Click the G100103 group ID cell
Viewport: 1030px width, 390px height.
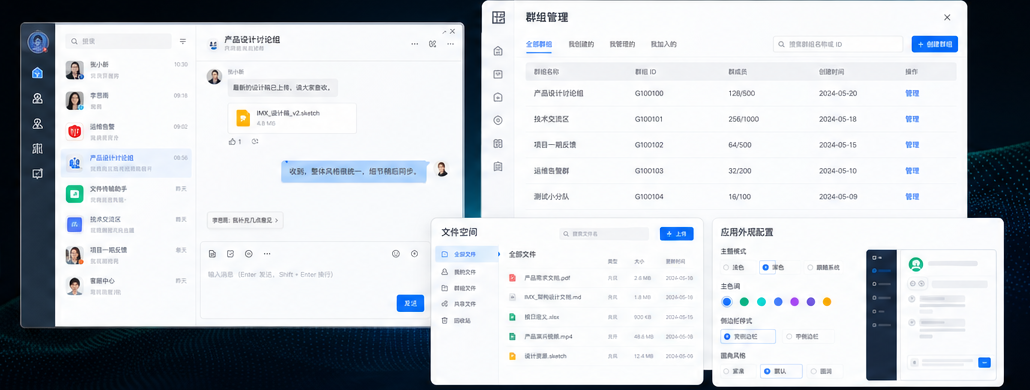pos(649,171)
